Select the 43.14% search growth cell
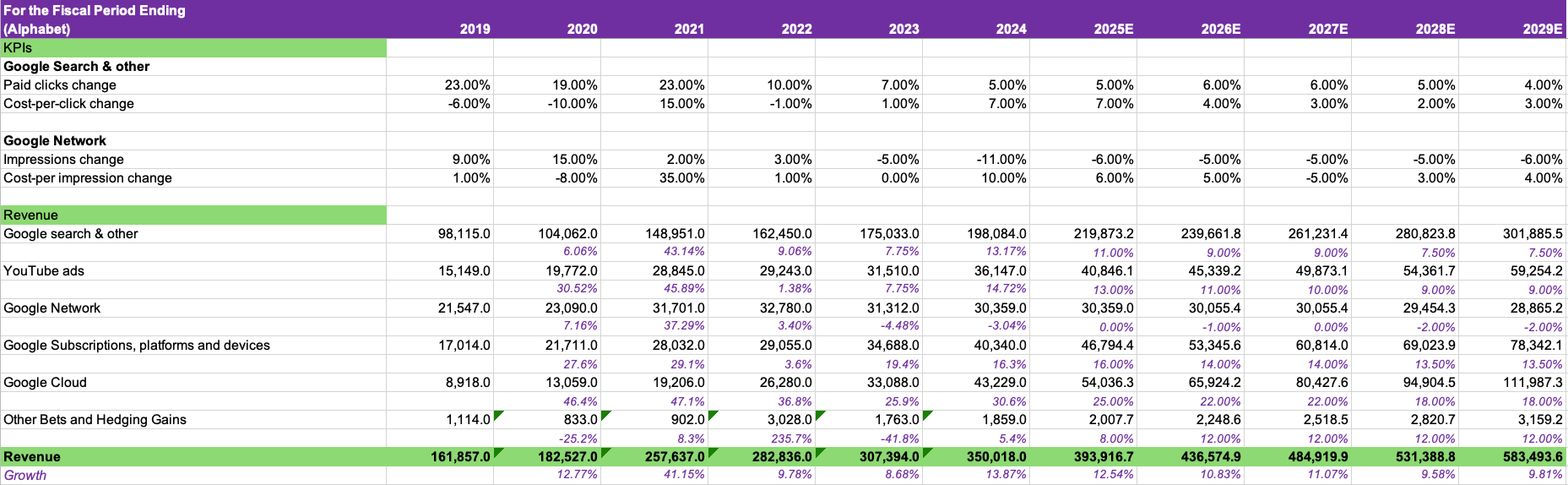Screen dimensions: 1568x485 (684, 252)
